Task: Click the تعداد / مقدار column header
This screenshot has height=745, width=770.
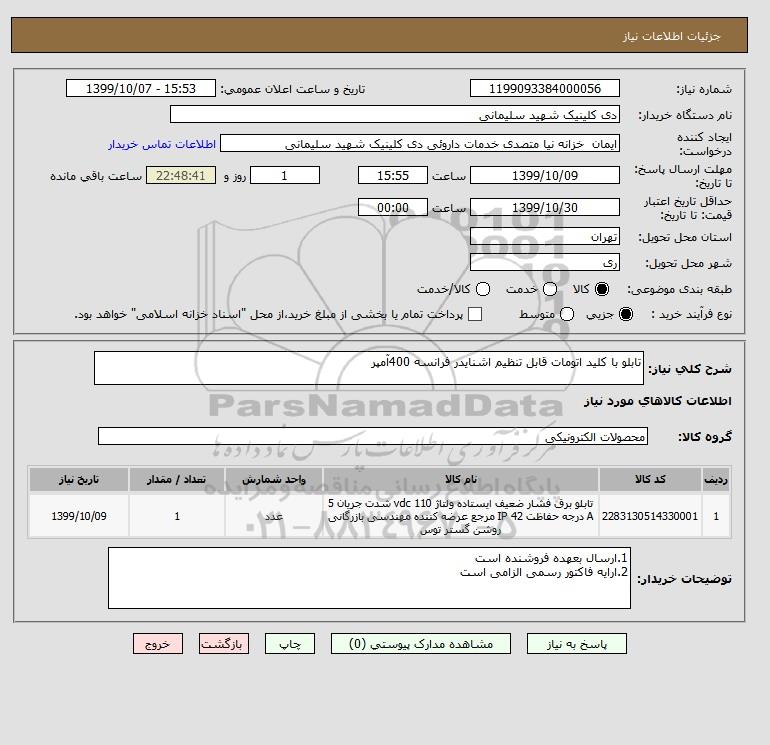Action: pos(177,479)
